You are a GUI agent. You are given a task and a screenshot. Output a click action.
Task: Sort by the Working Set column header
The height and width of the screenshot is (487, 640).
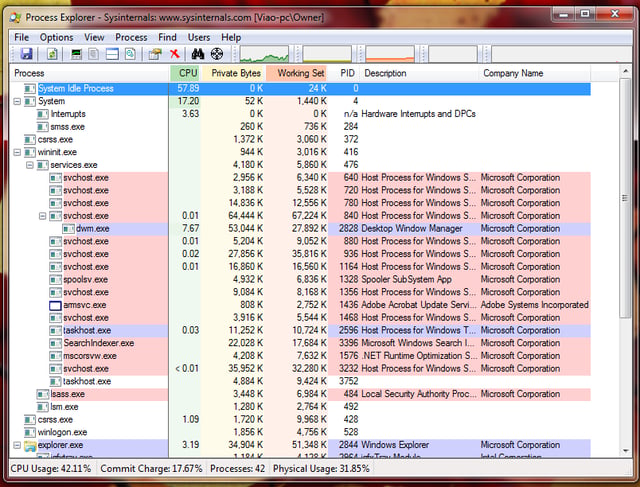click(x=297, y=73)
